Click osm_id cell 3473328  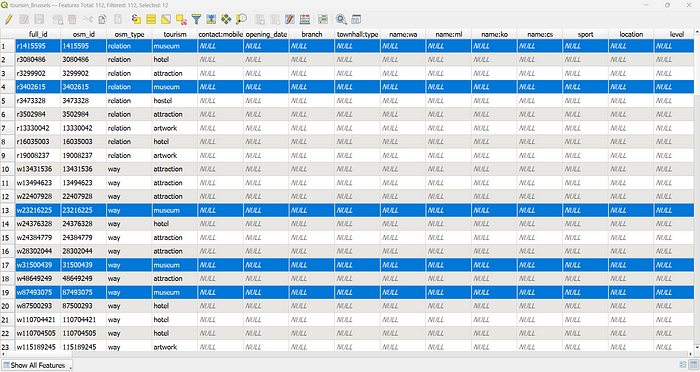[83, 100]
